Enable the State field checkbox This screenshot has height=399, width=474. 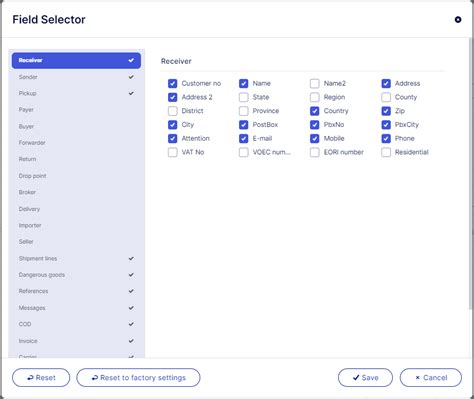click(x=244, y=97)
